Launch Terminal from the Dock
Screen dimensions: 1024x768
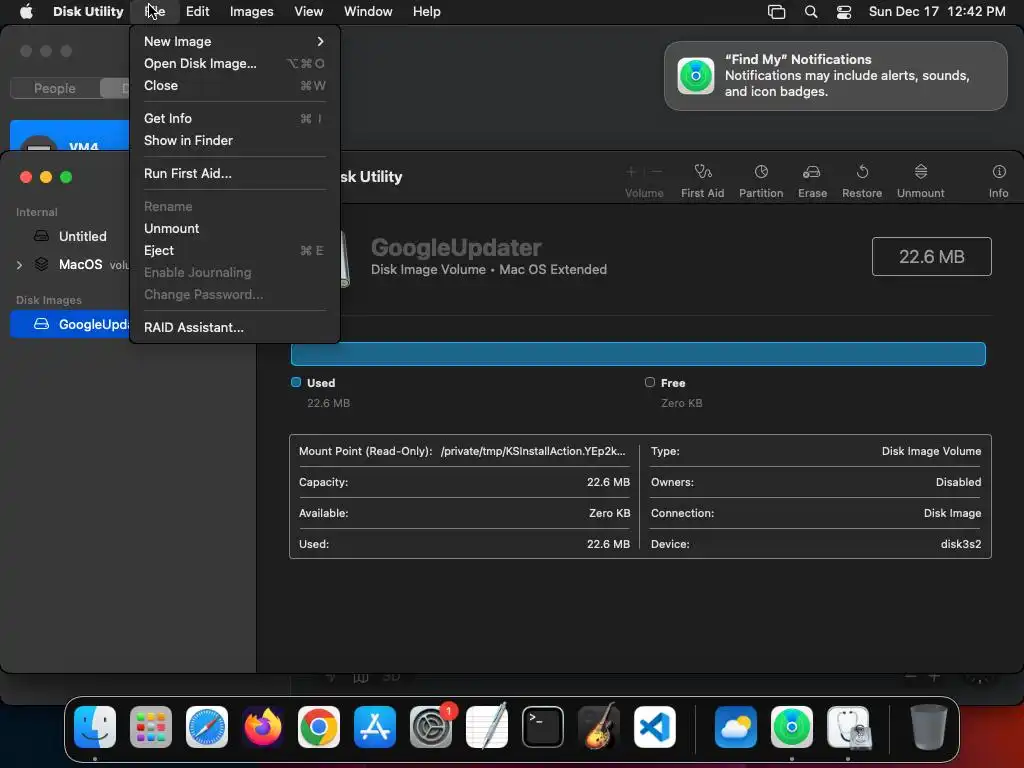point(543,727)
